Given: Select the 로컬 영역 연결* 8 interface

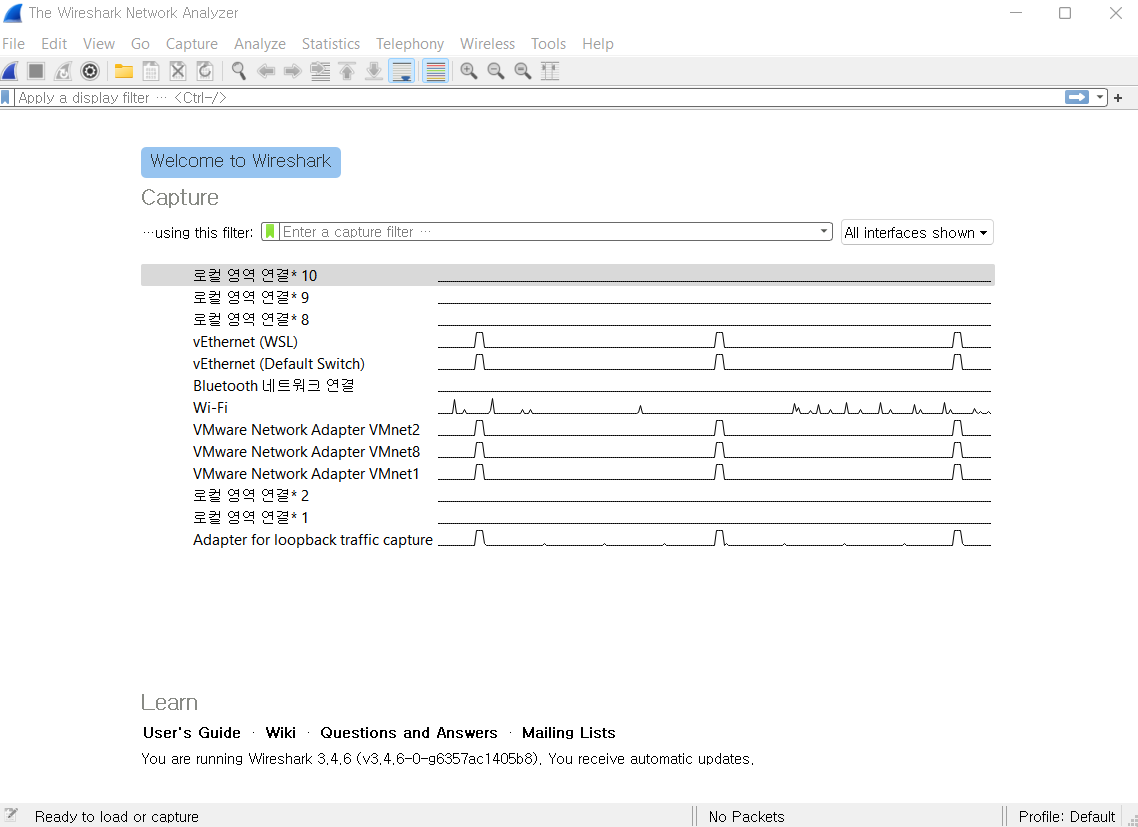Looking at the screenshot, I should (x=568, y=319).
